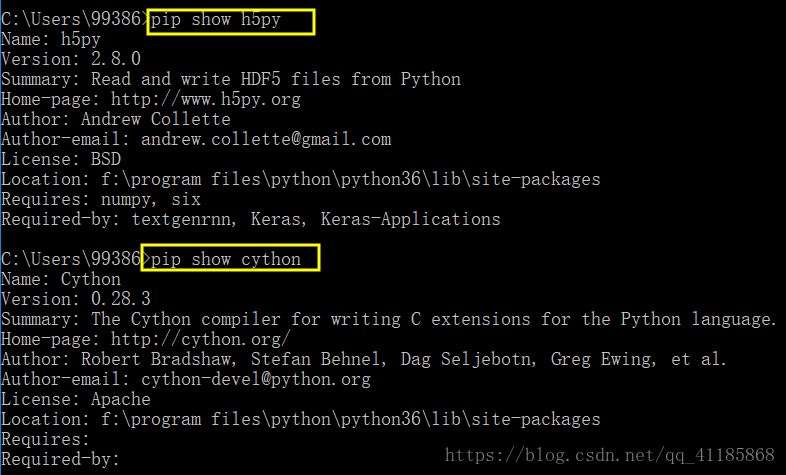
Task: Click the Cython Version 0.28.3 line
Action: point(76,299)
